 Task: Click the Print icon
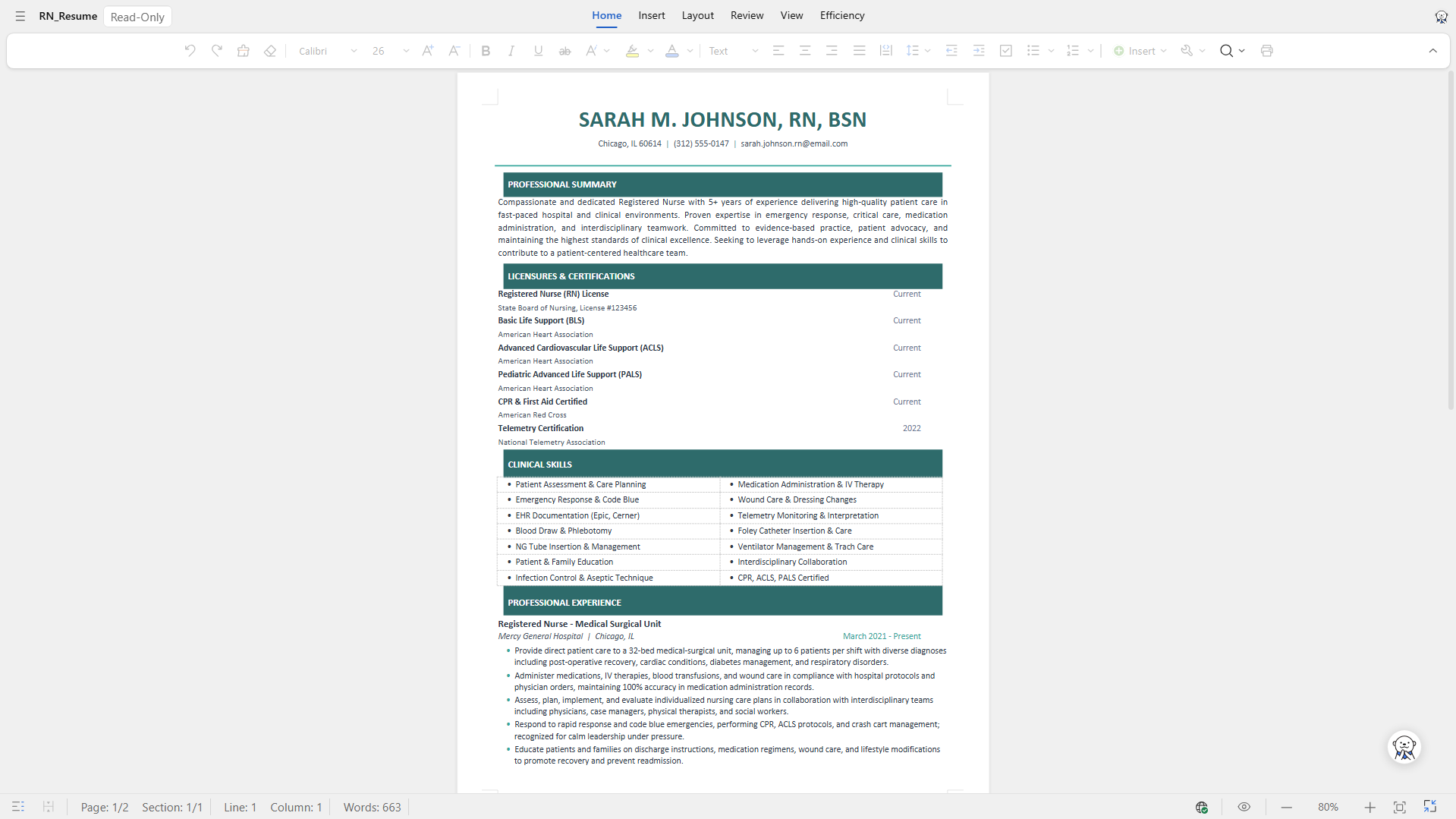1267,51
